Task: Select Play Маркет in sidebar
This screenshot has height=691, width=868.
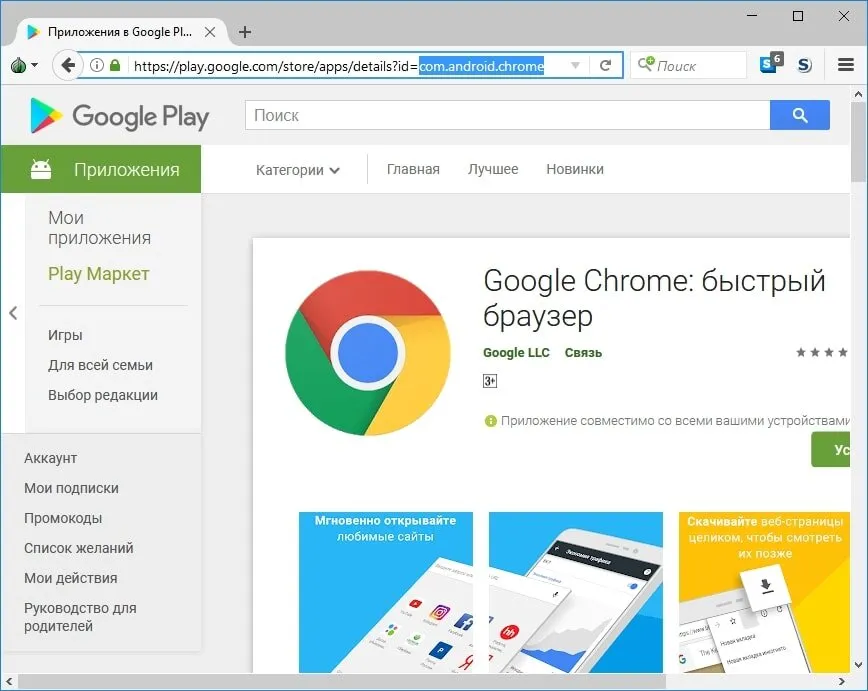Action: (x=99, y=274)
